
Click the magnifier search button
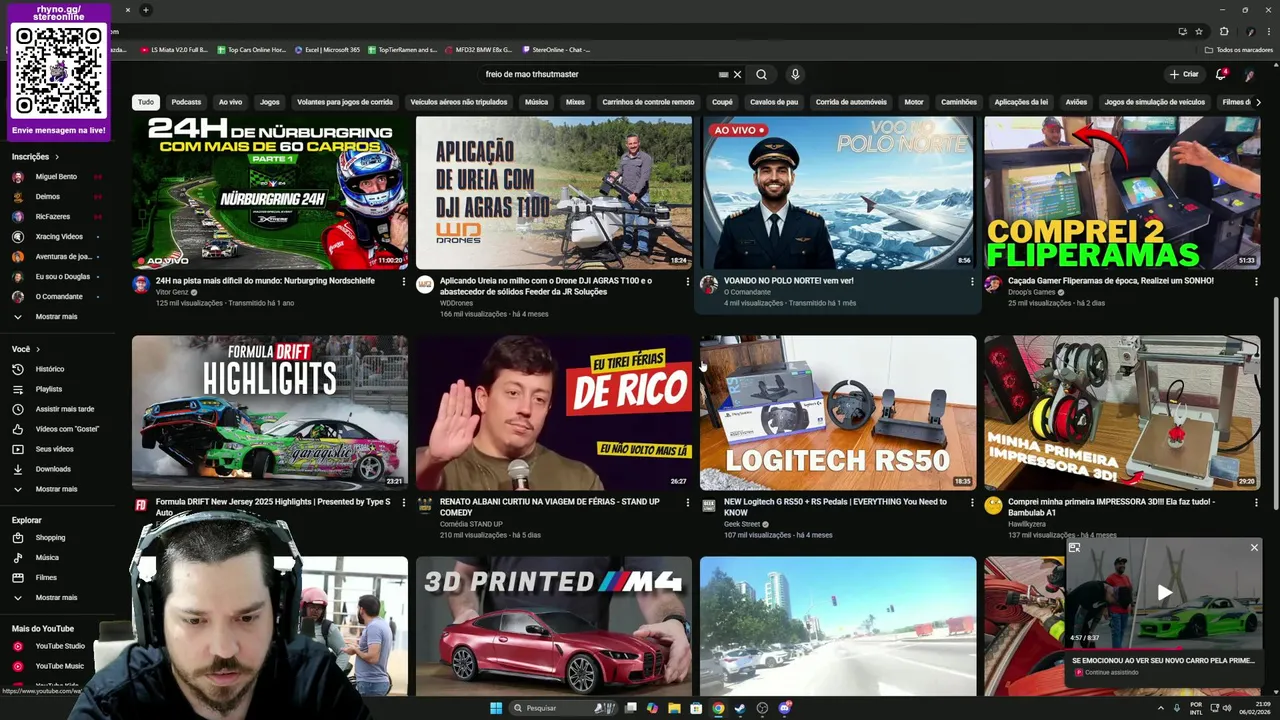coord(761,74)
